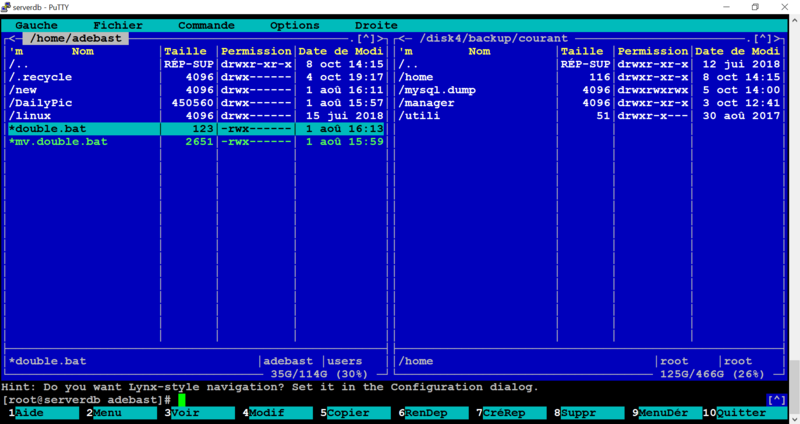Click the 7 CréRep function key button

[511, 413]
